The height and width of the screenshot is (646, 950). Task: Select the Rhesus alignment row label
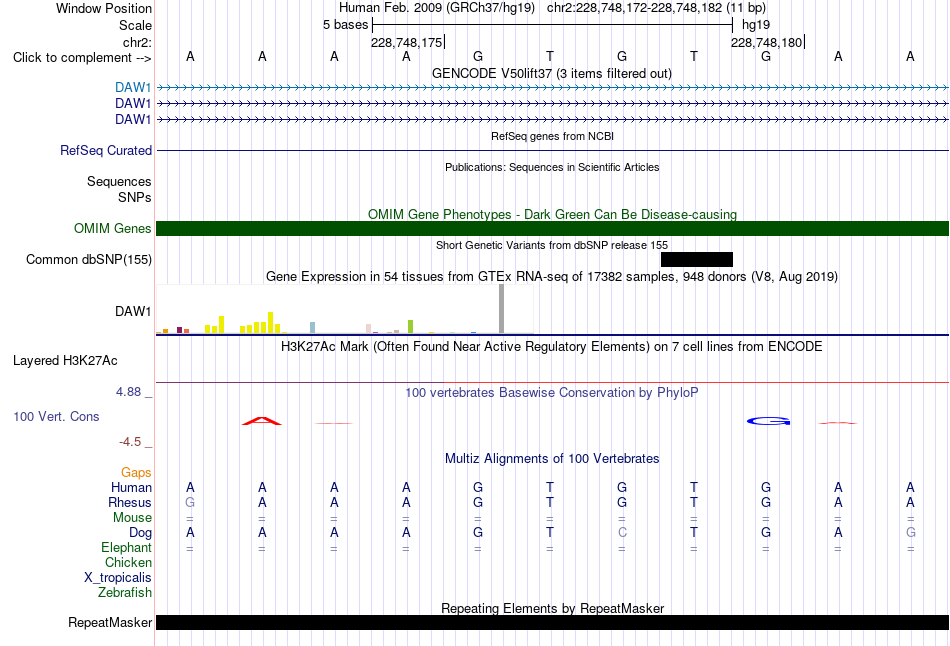click(x=130, y=502)
